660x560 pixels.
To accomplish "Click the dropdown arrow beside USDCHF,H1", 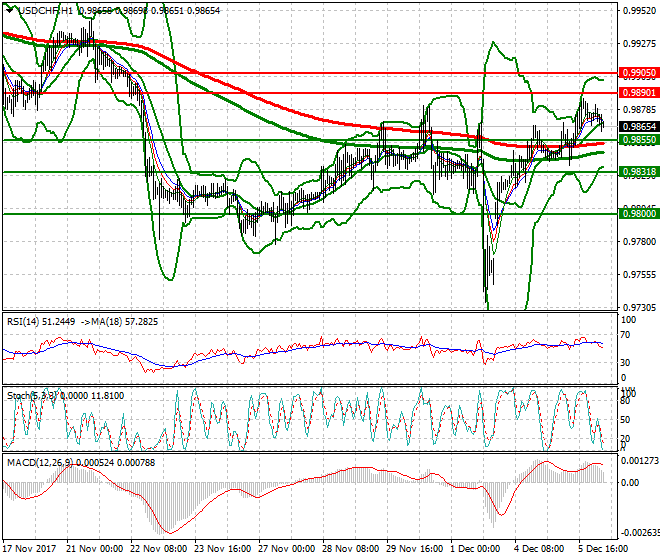I will 8,9.
